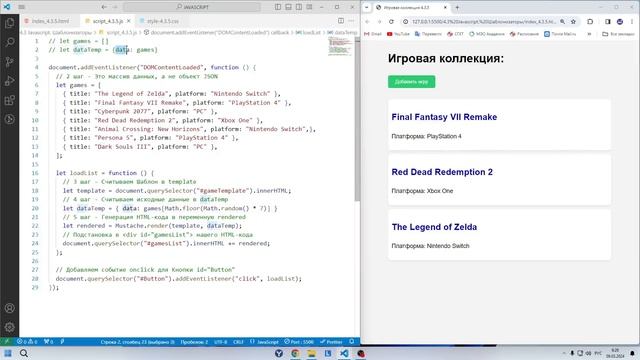Open the Extensions view
This screenshot has width=640, height=360.
9,100
